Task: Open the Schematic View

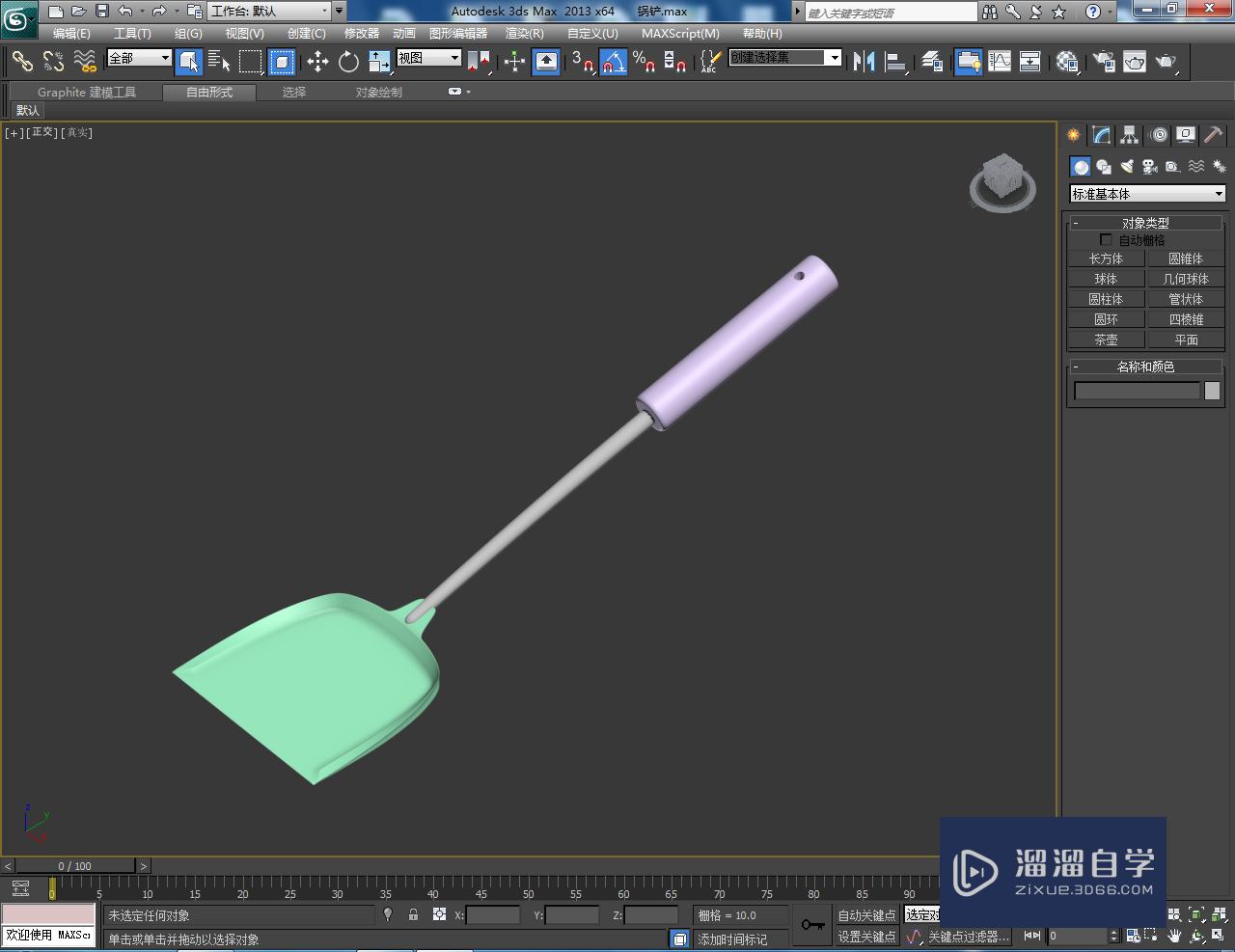Action: coord(1030,62)
